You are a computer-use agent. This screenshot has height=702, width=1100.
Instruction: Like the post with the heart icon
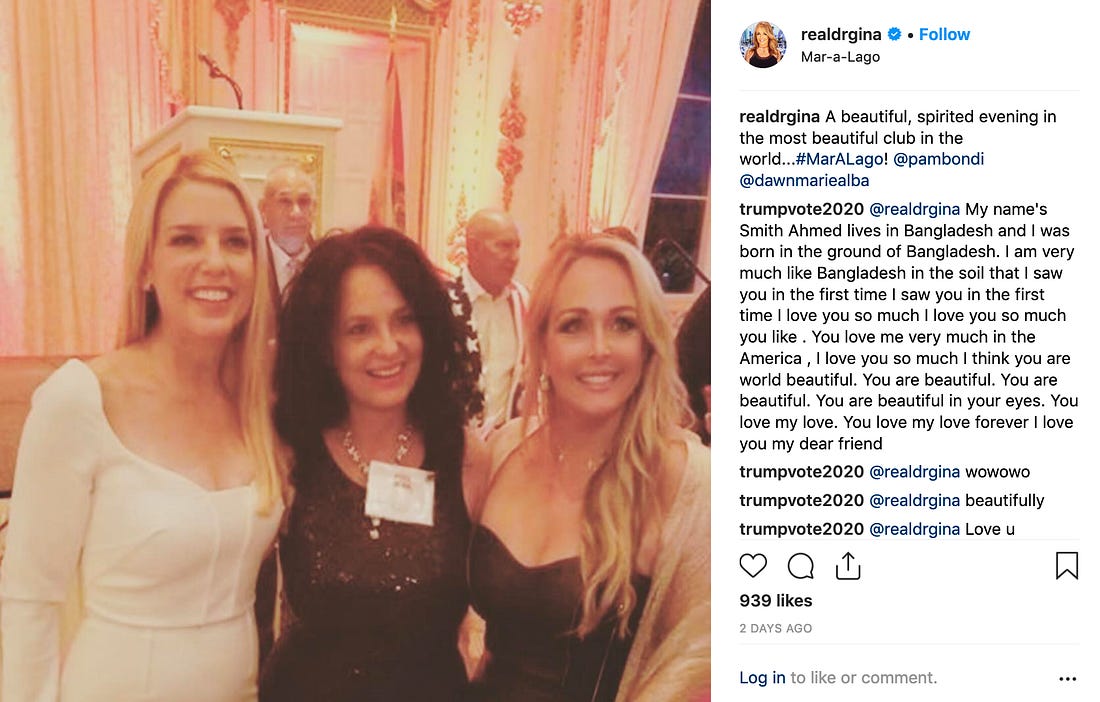tap(753, 565)
